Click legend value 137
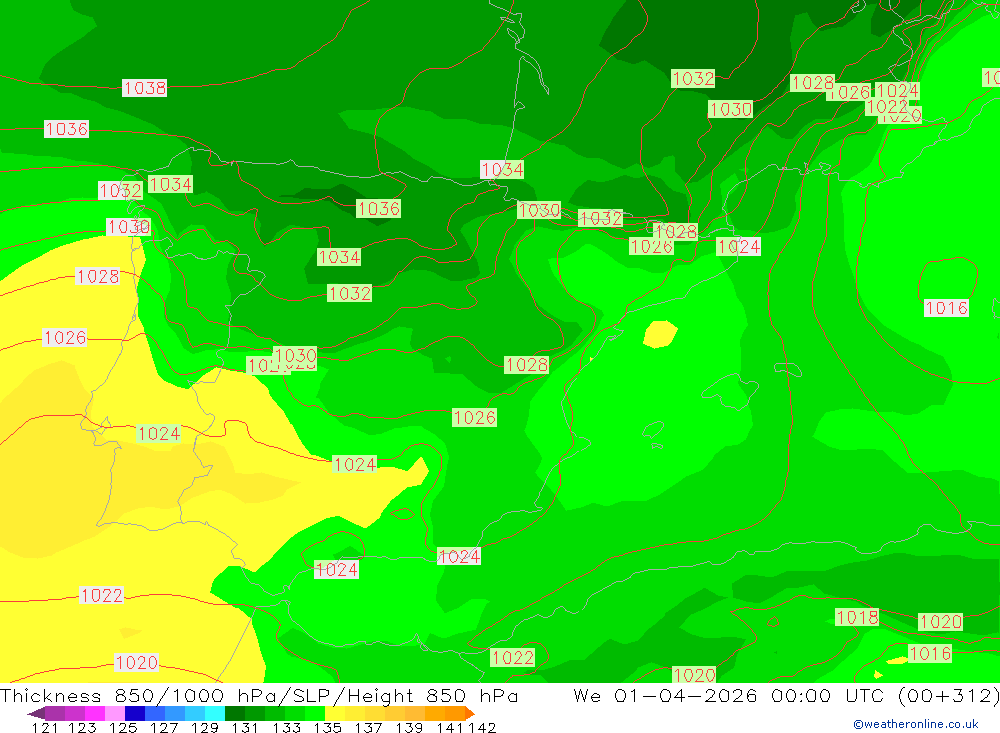 point(368,727)
